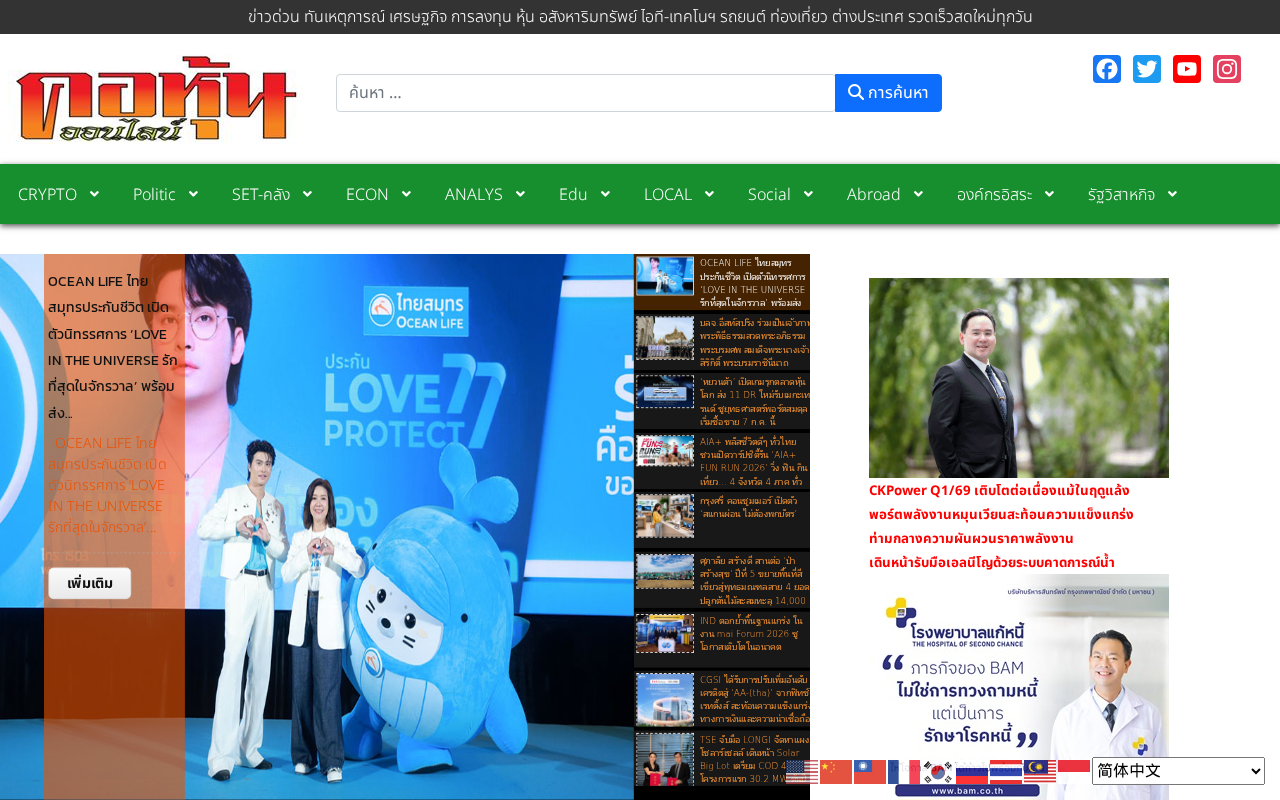Open the Instagram social icon
1280x800 pixels.
tap(1227, 69)
